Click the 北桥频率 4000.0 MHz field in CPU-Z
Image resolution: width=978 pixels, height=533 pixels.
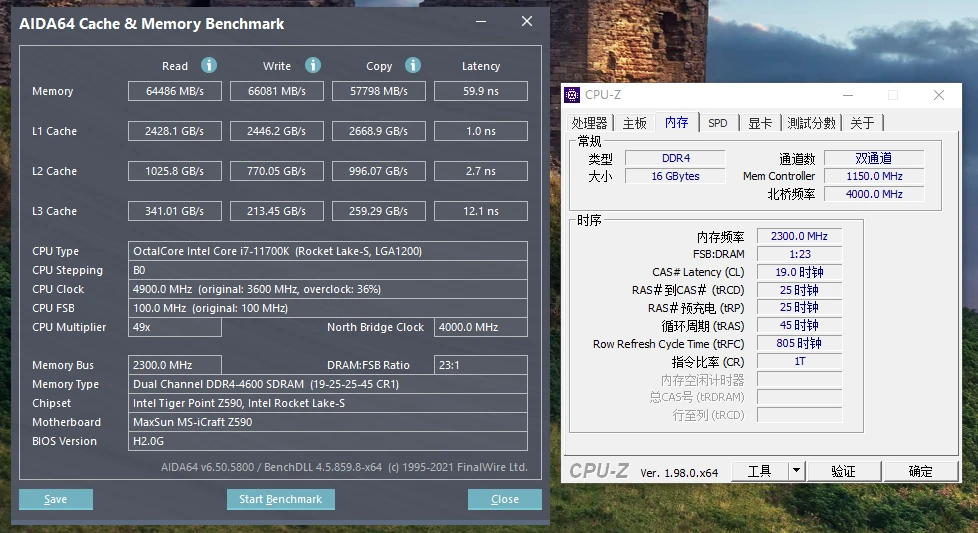874,194
